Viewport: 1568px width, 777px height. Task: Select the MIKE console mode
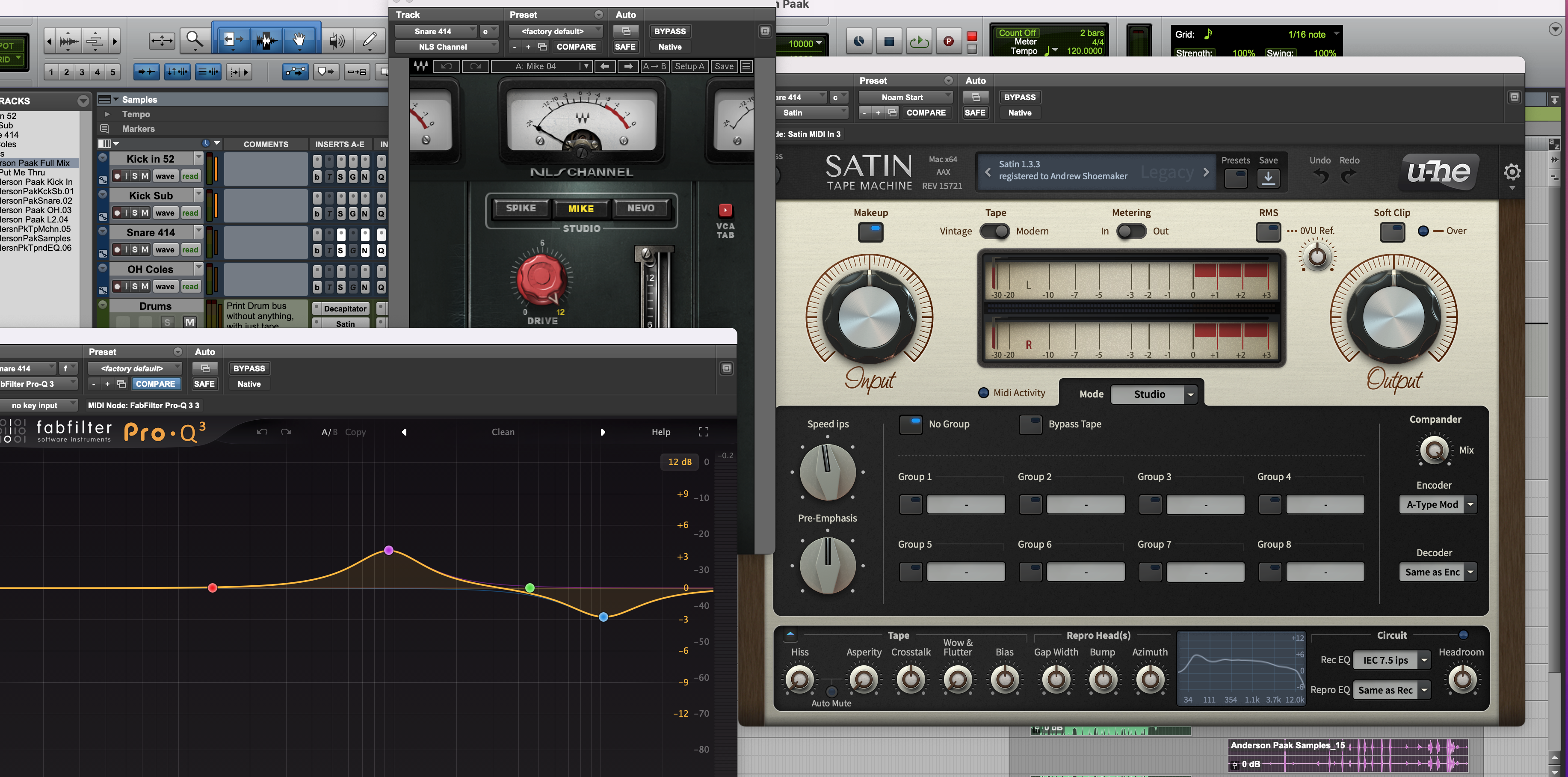[x=581, y=208]
